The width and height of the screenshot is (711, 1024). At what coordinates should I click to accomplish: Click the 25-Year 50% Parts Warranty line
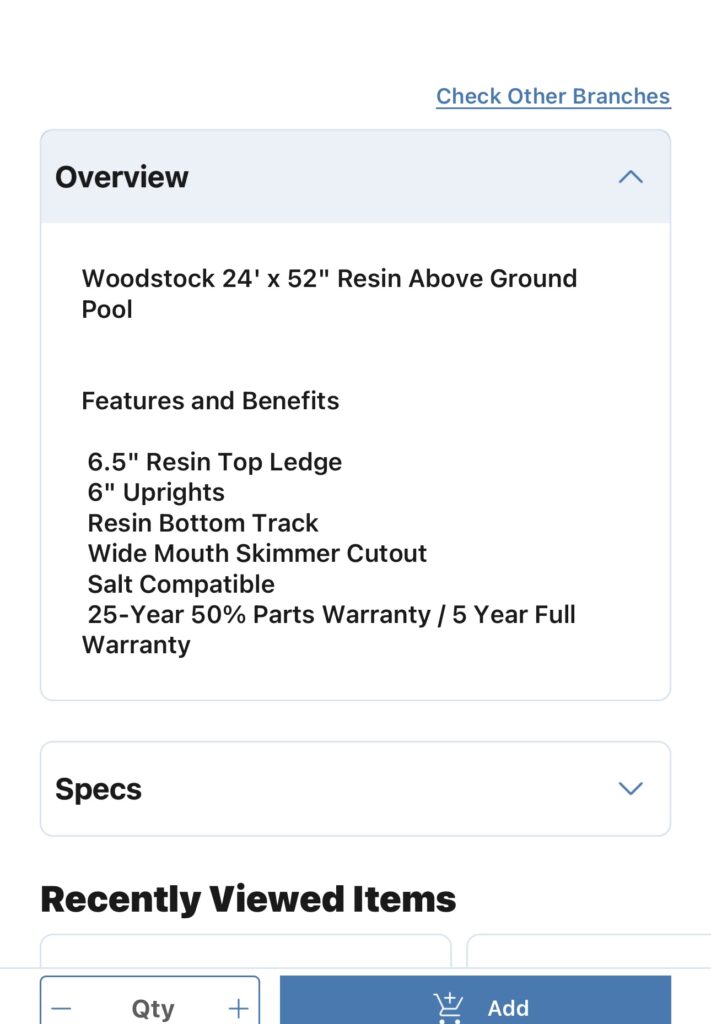(329, 629)
